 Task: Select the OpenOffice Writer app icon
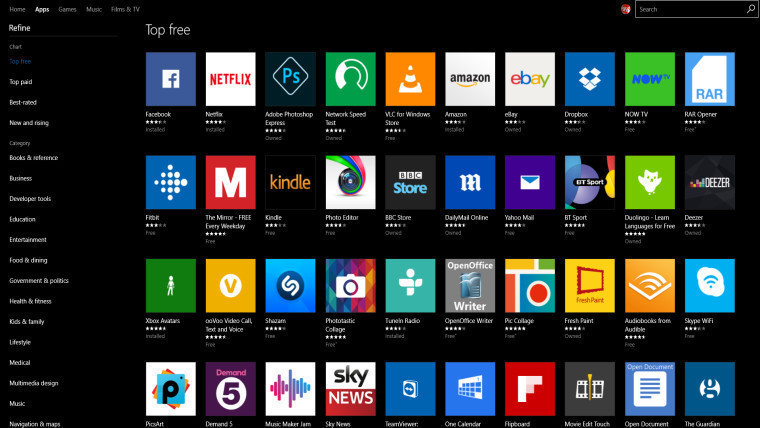pos(470,285)
